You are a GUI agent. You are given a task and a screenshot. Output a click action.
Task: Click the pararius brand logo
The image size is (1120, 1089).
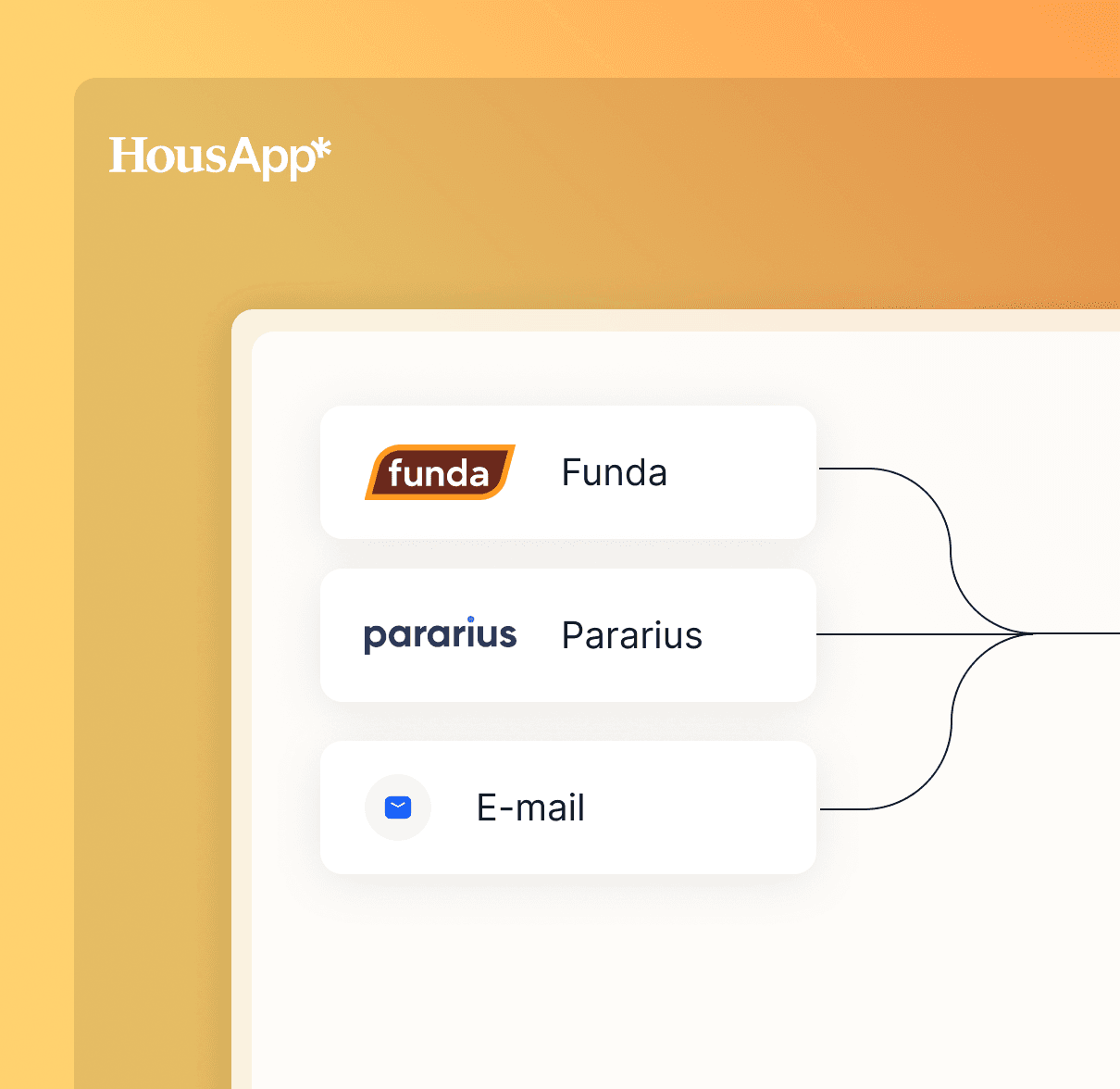tap(441, 635)
